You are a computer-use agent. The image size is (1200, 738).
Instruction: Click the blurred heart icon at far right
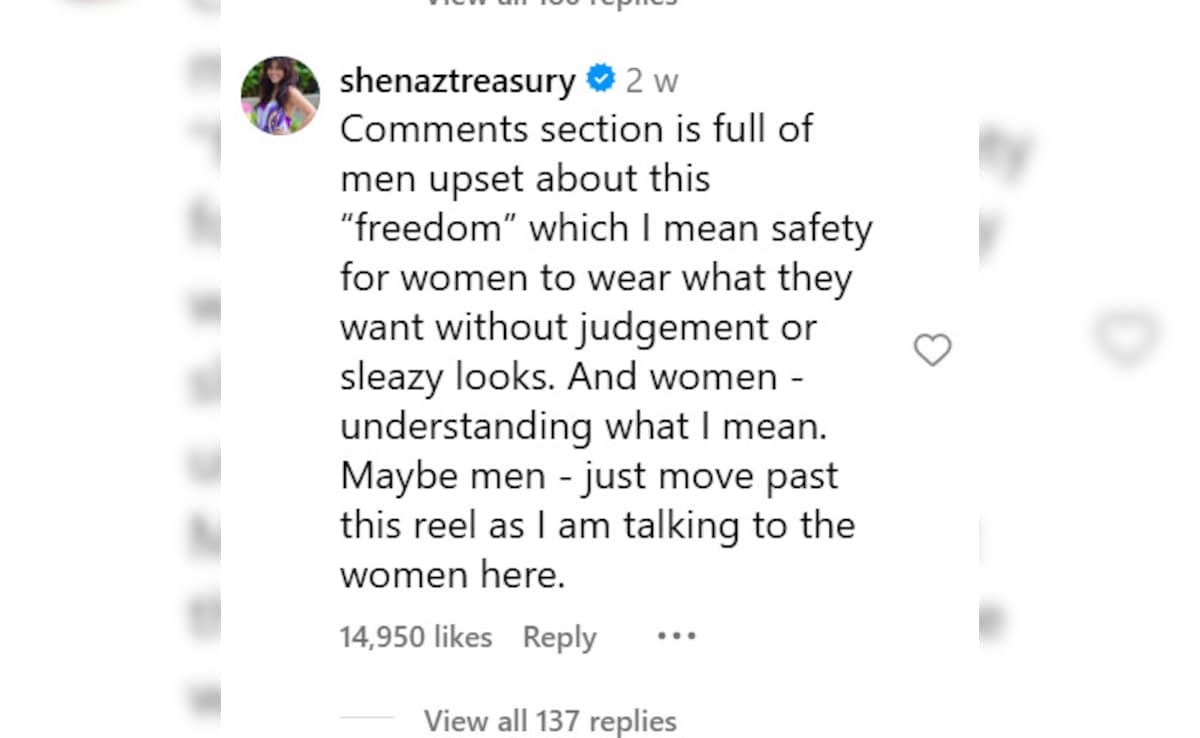click(x=1126, y=337)
